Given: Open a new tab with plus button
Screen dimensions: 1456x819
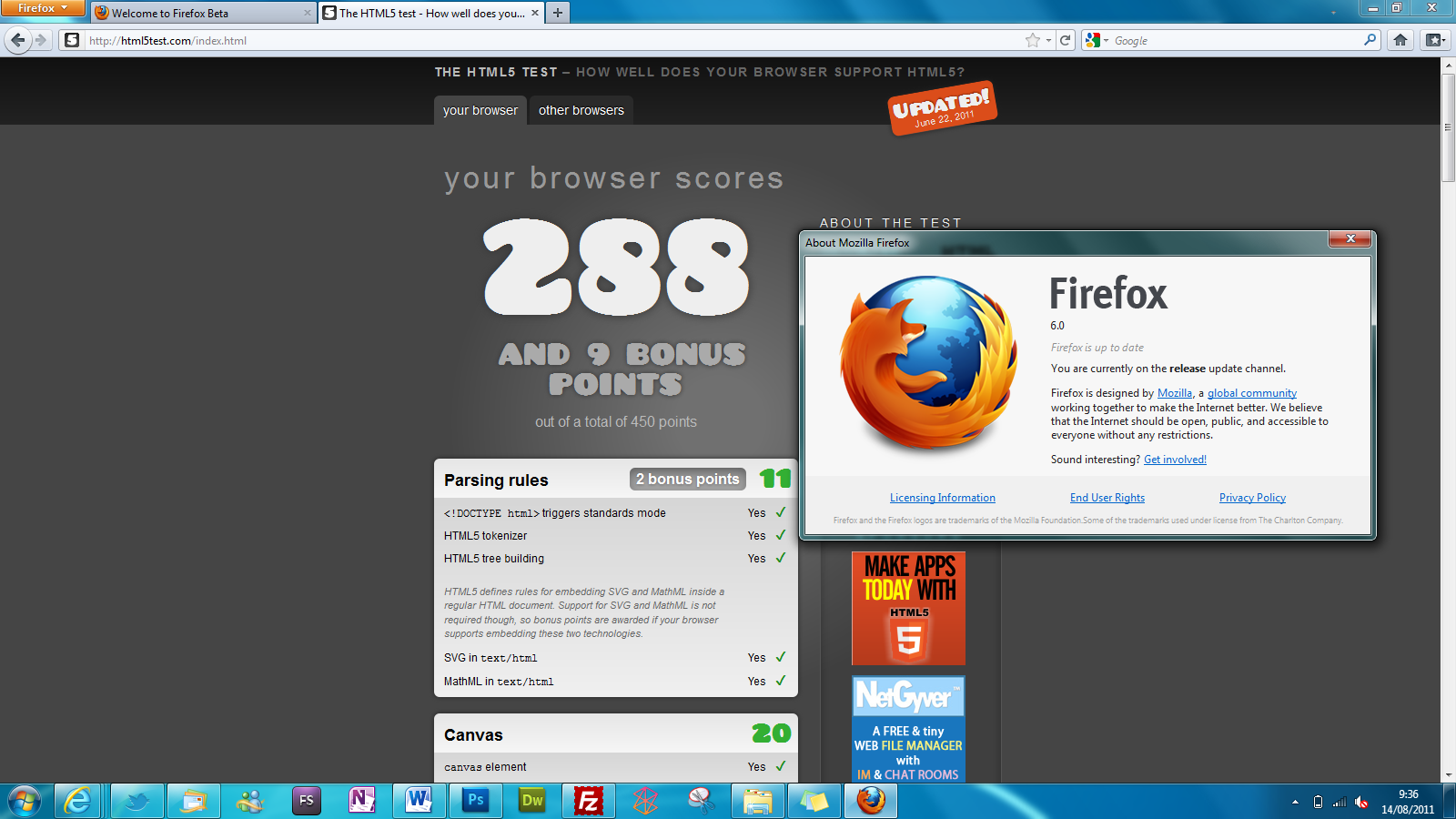Looking at the screenshot, I should (x=558, y=13).
